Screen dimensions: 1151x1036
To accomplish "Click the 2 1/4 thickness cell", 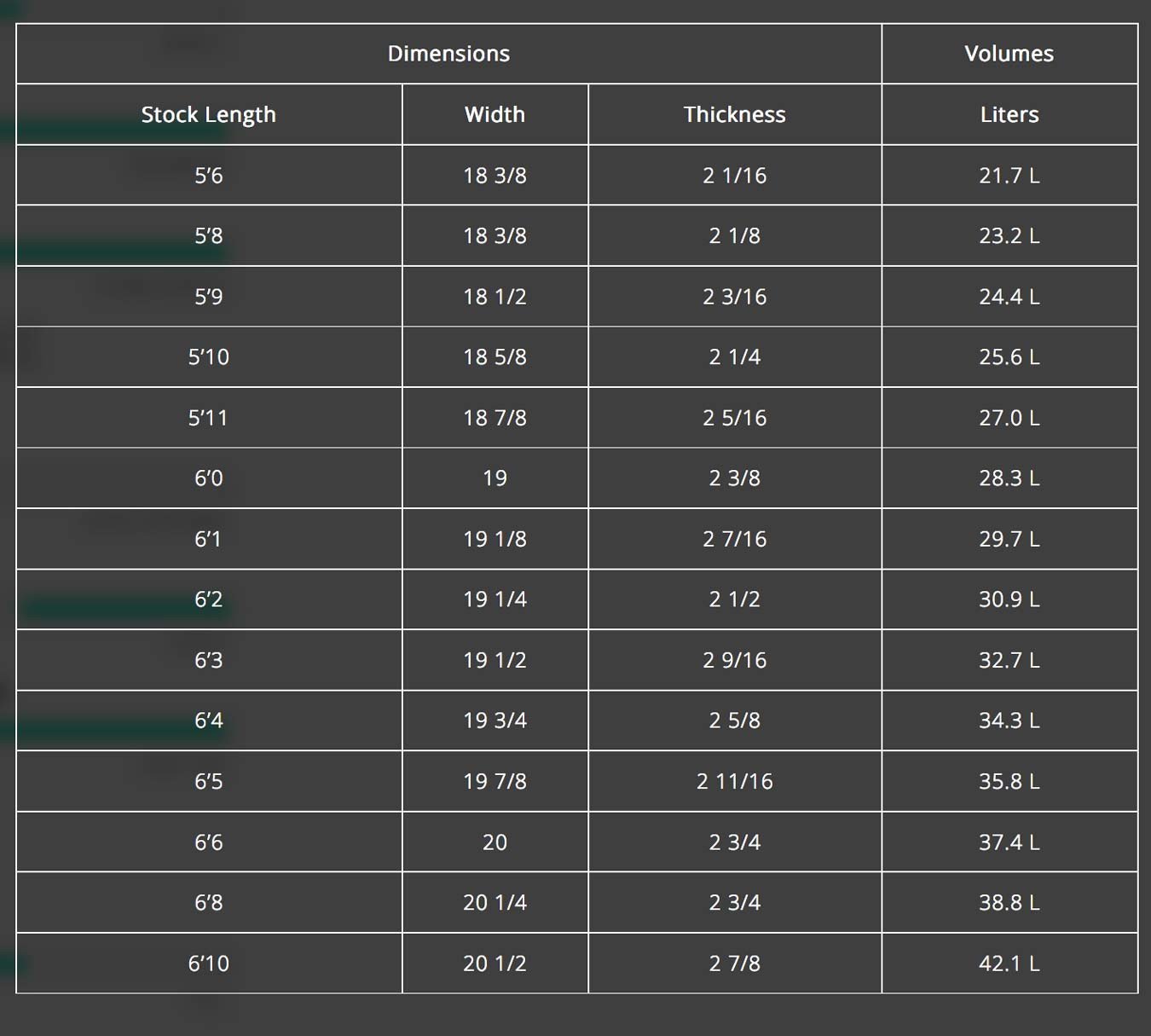I will [x=734, y=356].
